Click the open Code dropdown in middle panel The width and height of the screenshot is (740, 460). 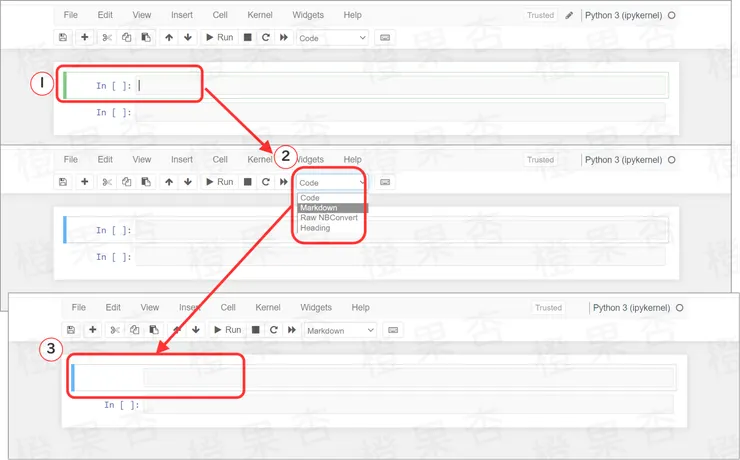pos(333,183)
